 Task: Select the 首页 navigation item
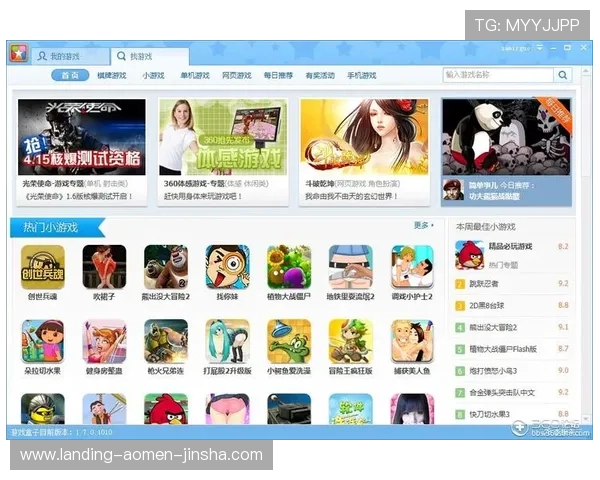point(70,75)
